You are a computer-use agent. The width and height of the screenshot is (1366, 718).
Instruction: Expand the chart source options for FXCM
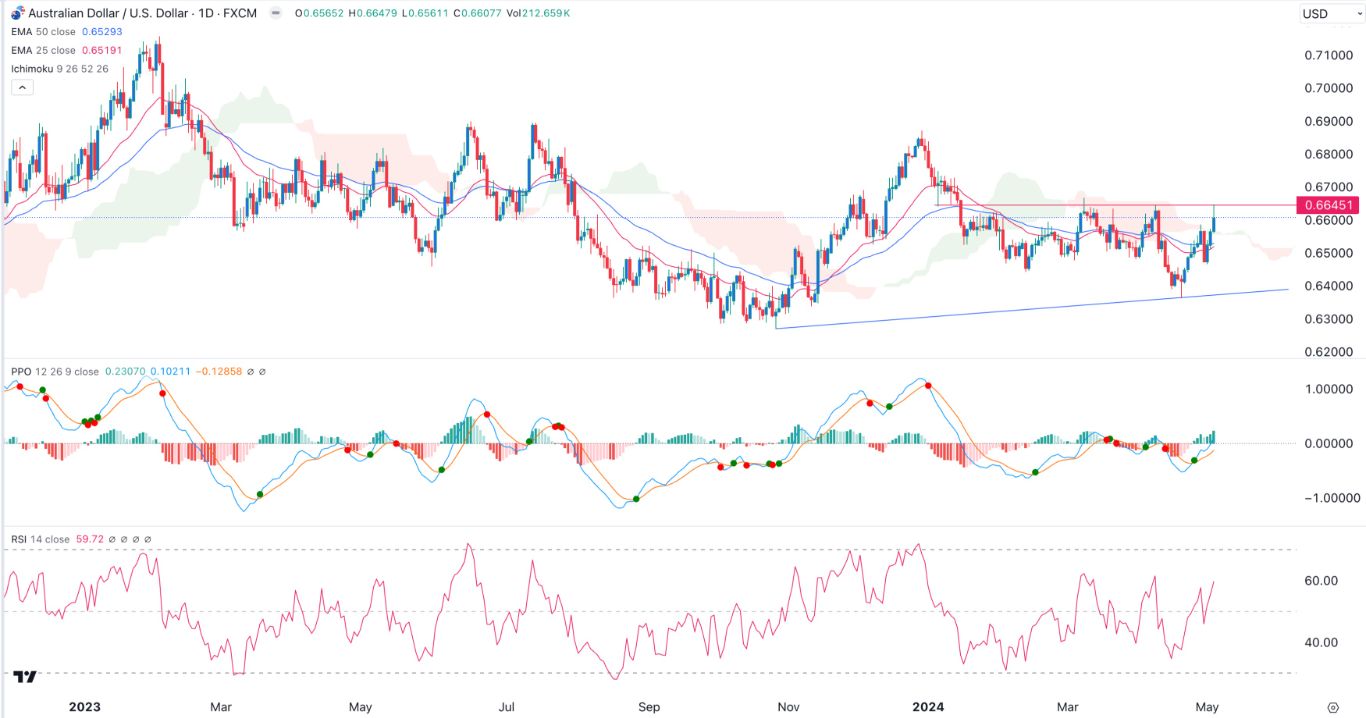[240, 13]
